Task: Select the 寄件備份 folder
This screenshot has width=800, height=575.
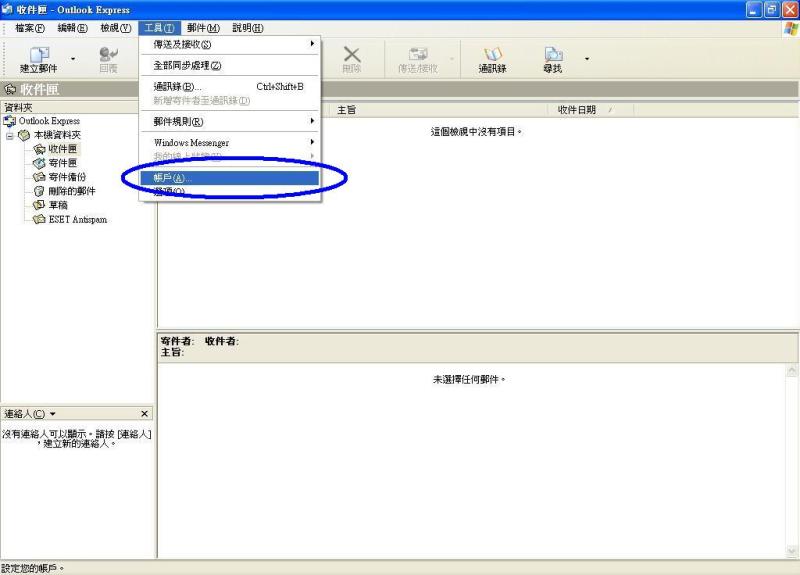Action: [x=67, y=177]
